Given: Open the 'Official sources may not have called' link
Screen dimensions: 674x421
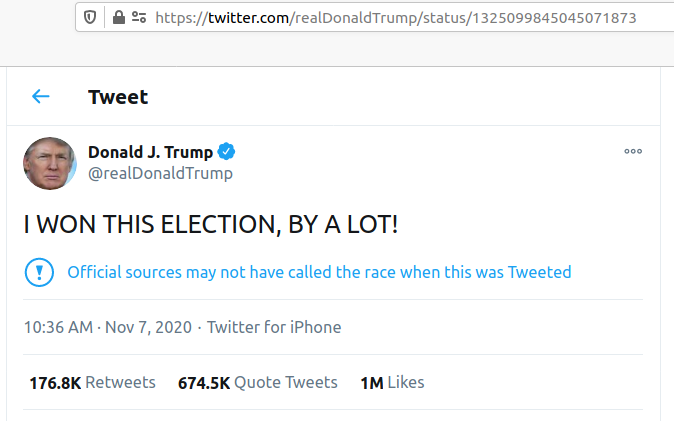Looking at the screenshot, I should pos(319,272).
